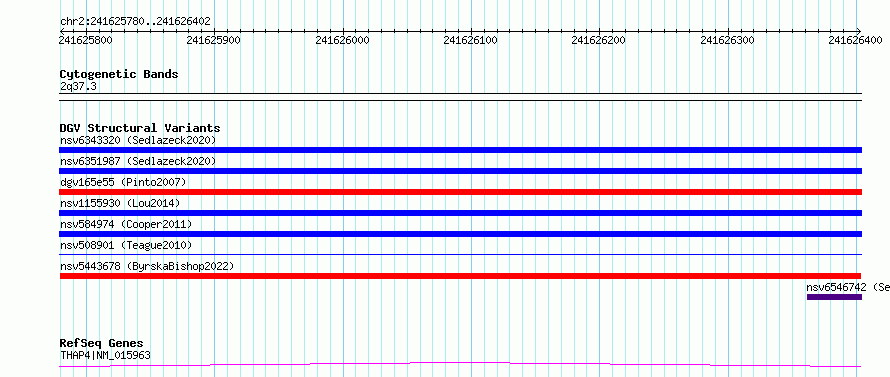Image resolution: width=890 pixels, height=377 pixels.
Task: Open variant nsv6351987 (Sedlazeck2020) label
Action: pos(138,161)
